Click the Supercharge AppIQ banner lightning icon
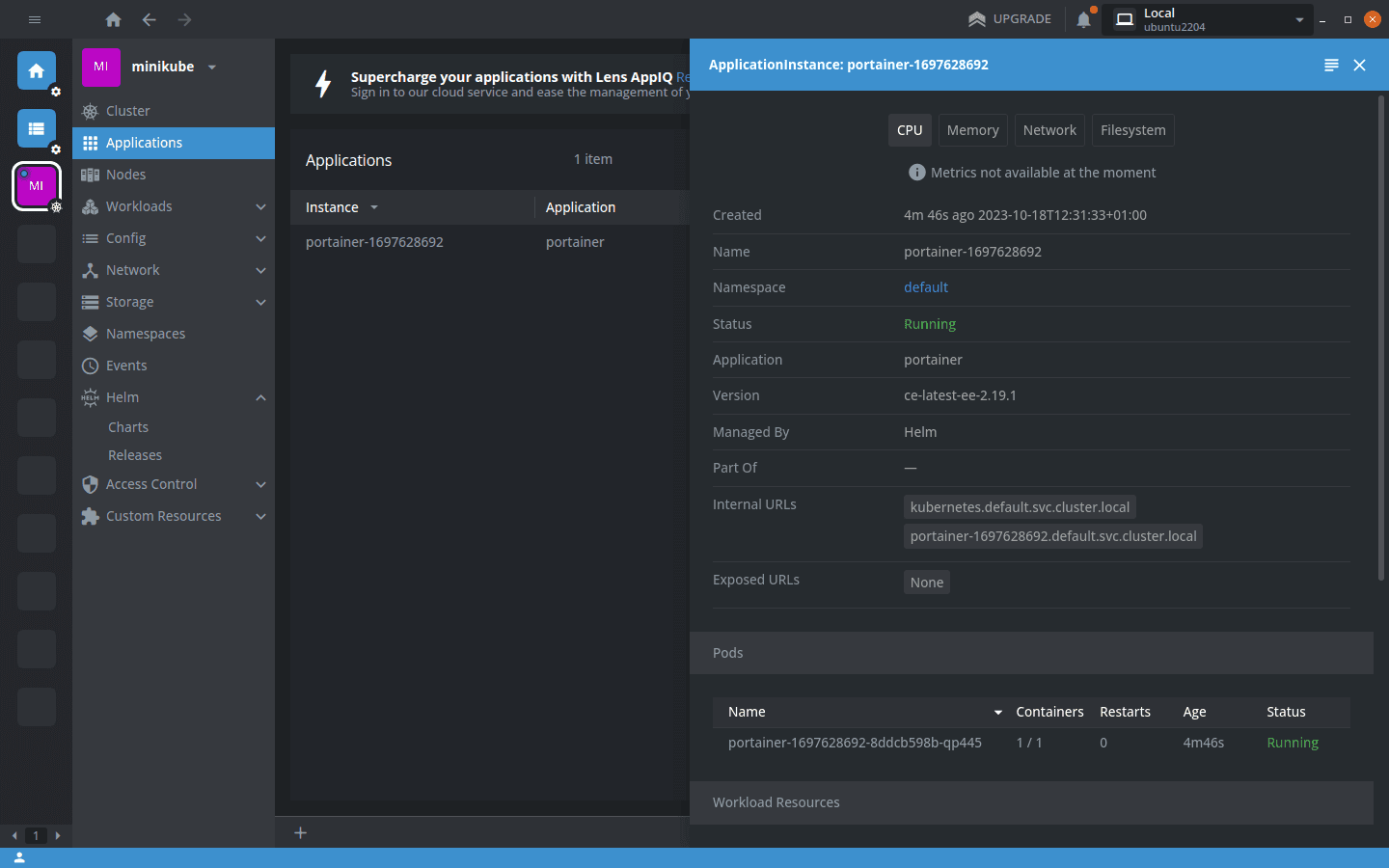This screenshot has height=868, width=1389. pos(323,84)
